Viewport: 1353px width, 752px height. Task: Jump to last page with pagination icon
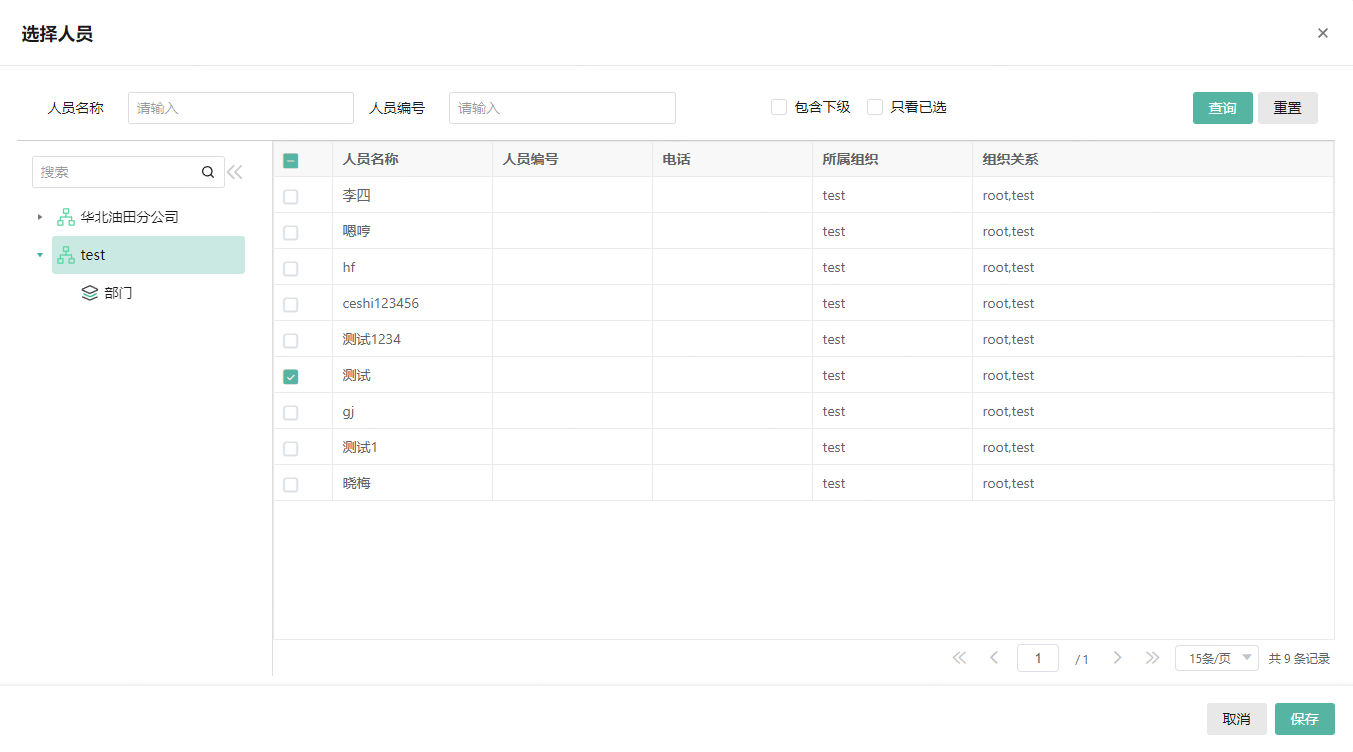tap(1152, 657)
